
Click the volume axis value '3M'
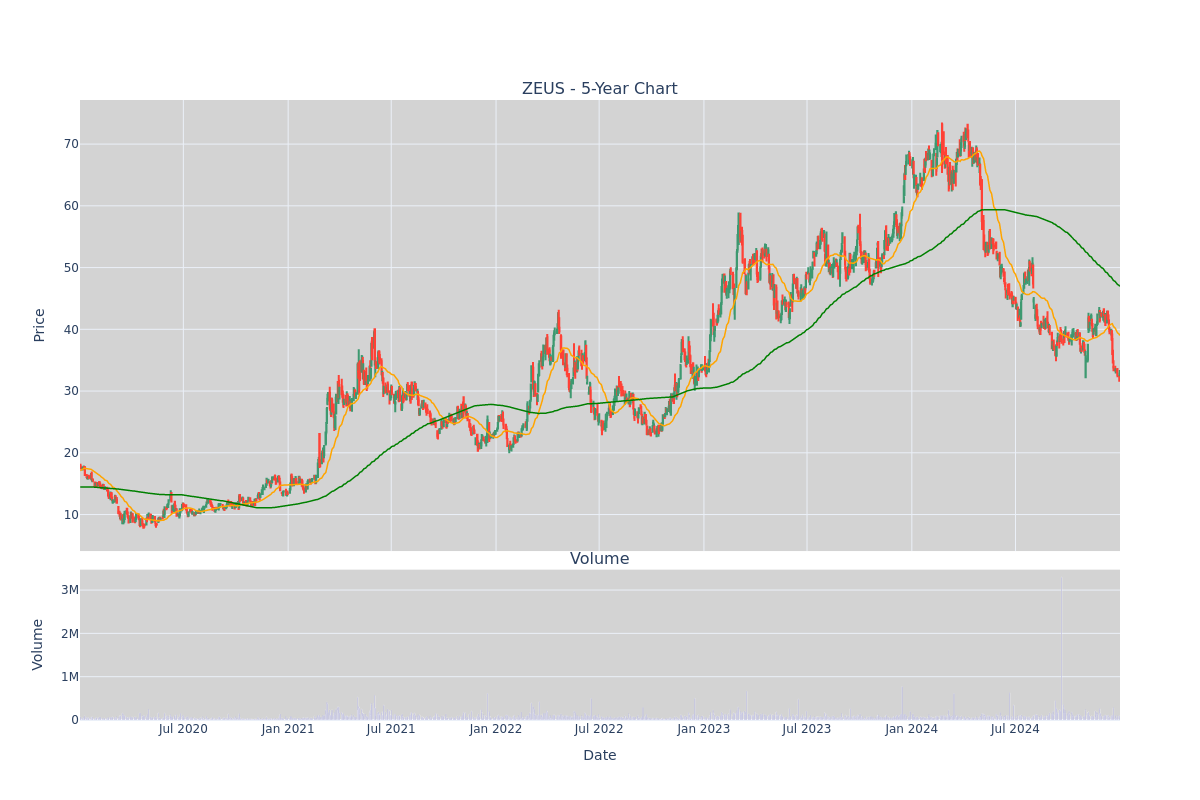click(70, 590)
